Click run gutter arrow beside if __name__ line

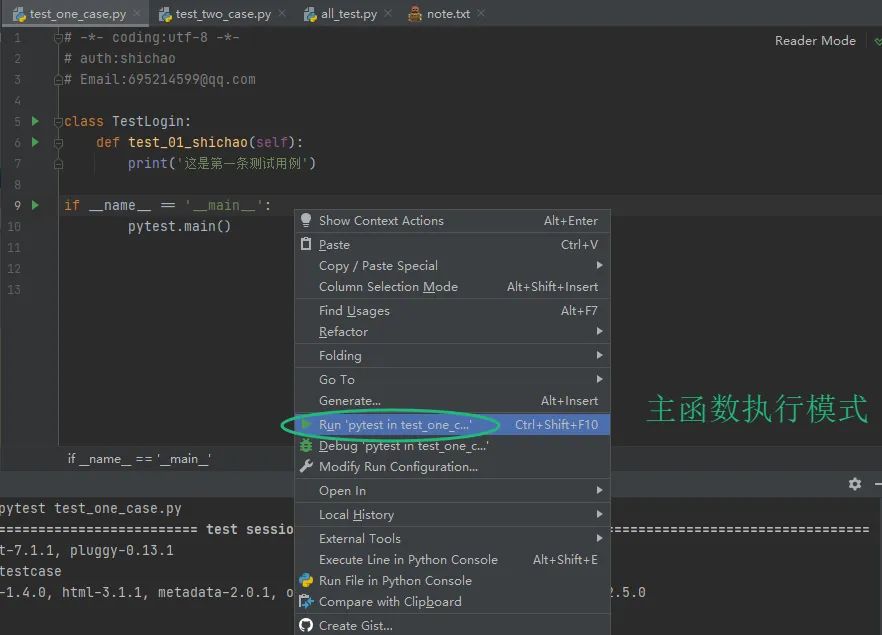[x=35, y=205]
